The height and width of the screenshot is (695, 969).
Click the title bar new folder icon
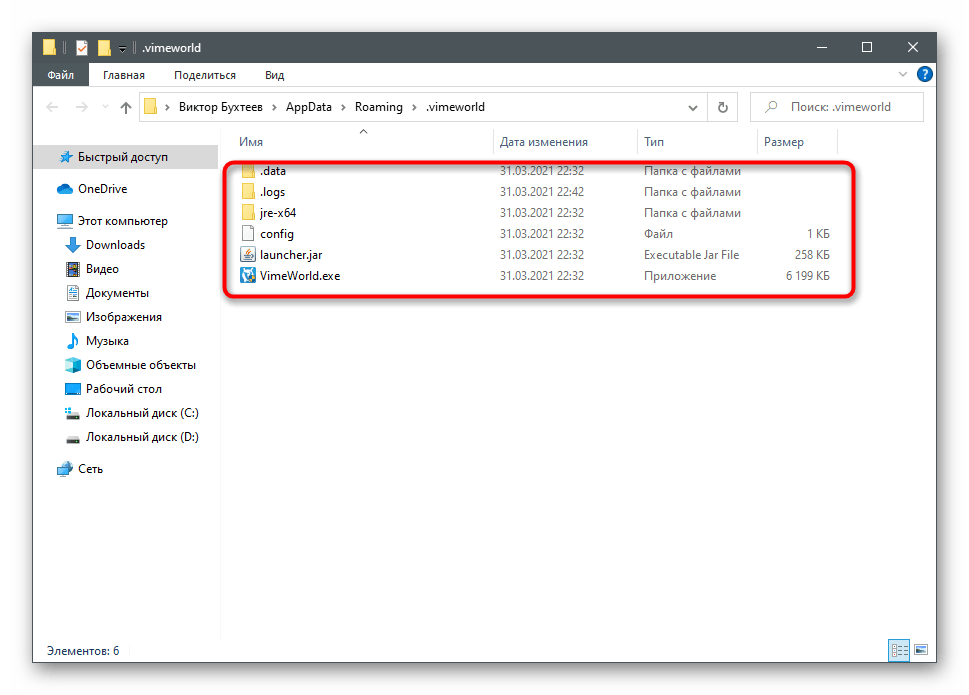tap(104, 48)
